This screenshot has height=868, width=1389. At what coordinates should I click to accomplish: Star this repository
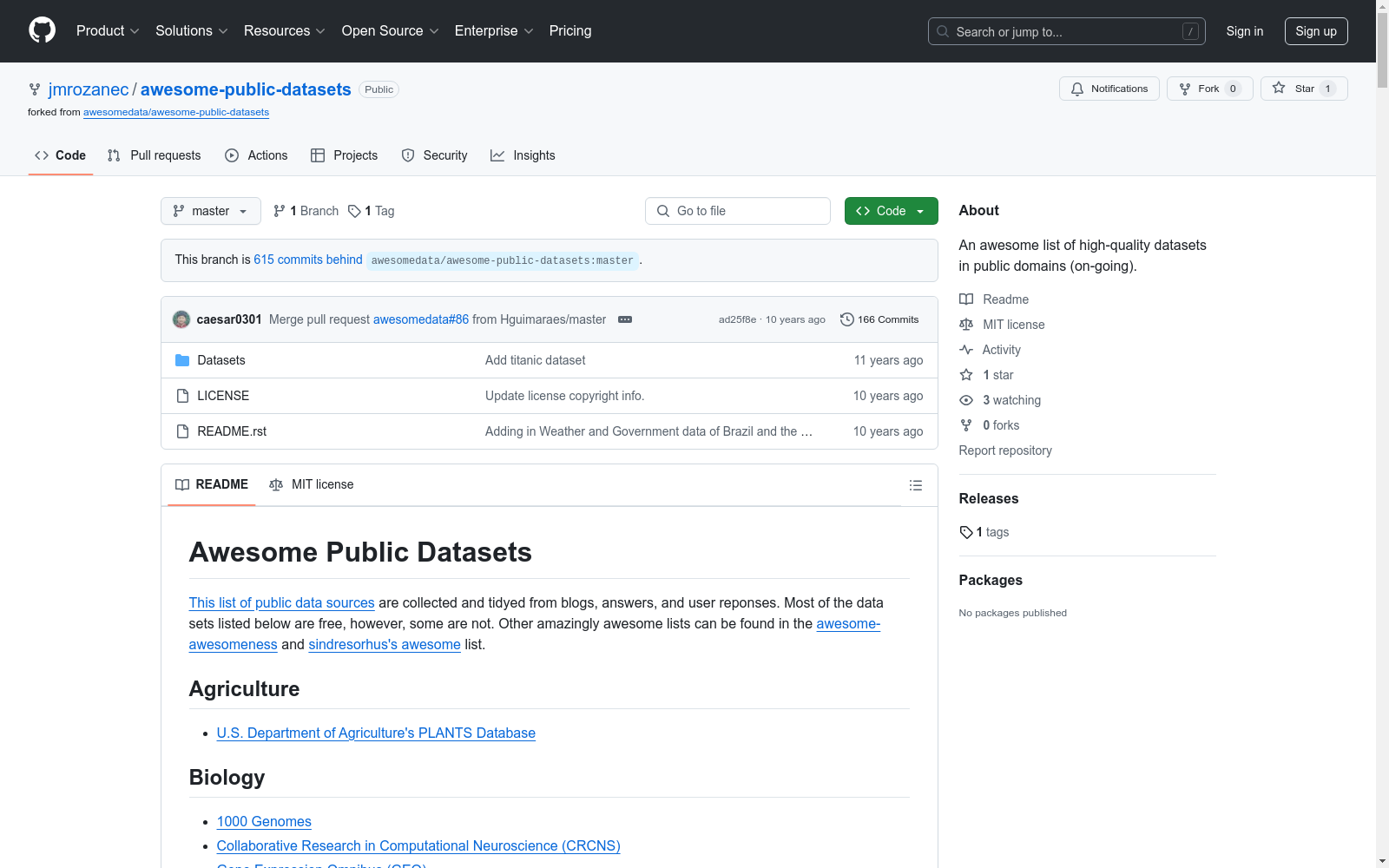pos(1303,89)
